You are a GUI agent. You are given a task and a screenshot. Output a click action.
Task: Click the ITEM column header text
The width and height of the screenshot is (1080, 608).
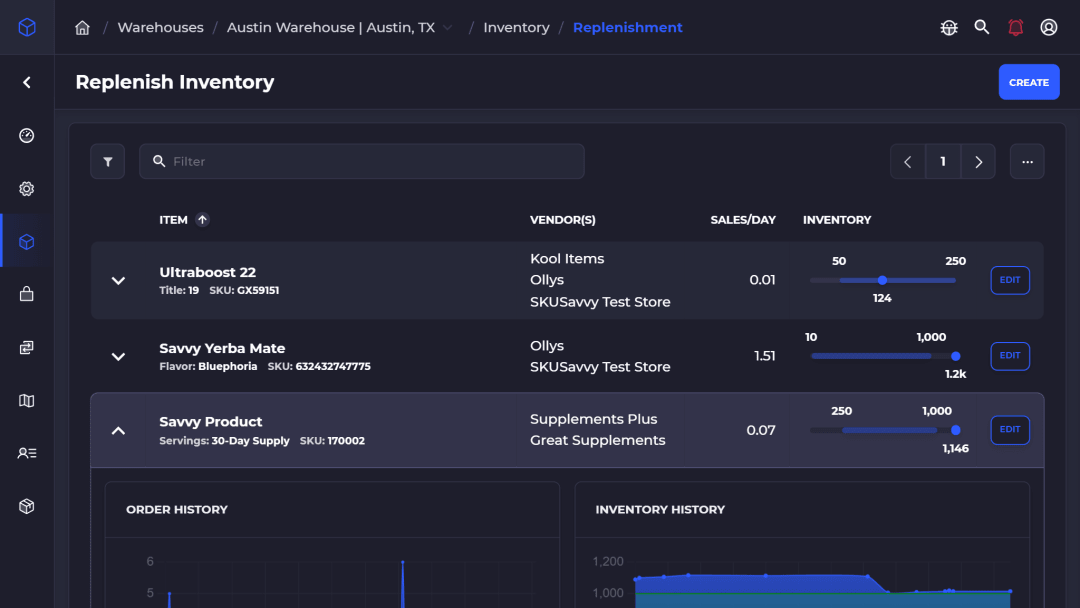pyautogui.click(x=174, y=220)
